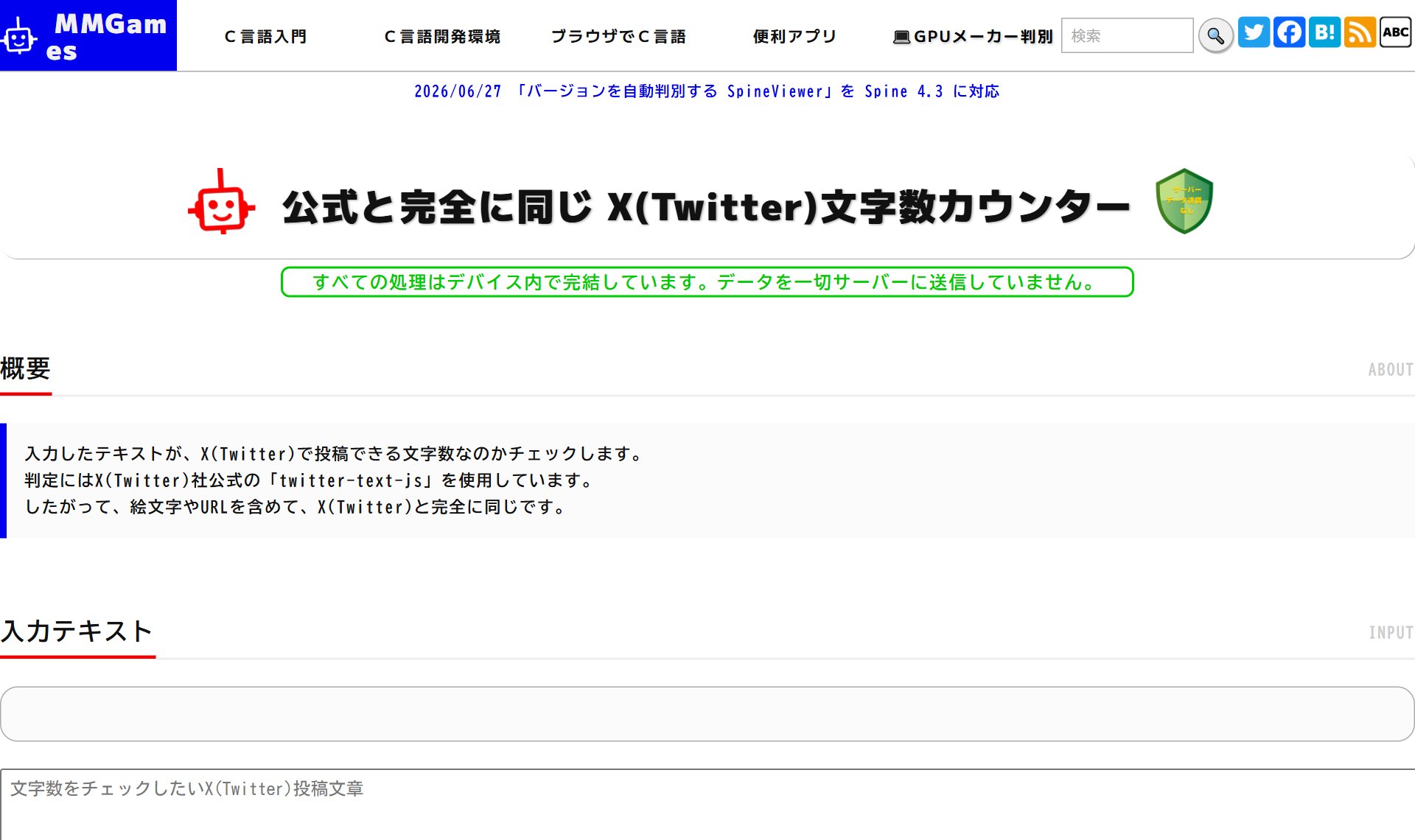Open the Hatena Bookmark B! icon
The width and height of the screenshot is (1415, 840).
[1324, 32]
